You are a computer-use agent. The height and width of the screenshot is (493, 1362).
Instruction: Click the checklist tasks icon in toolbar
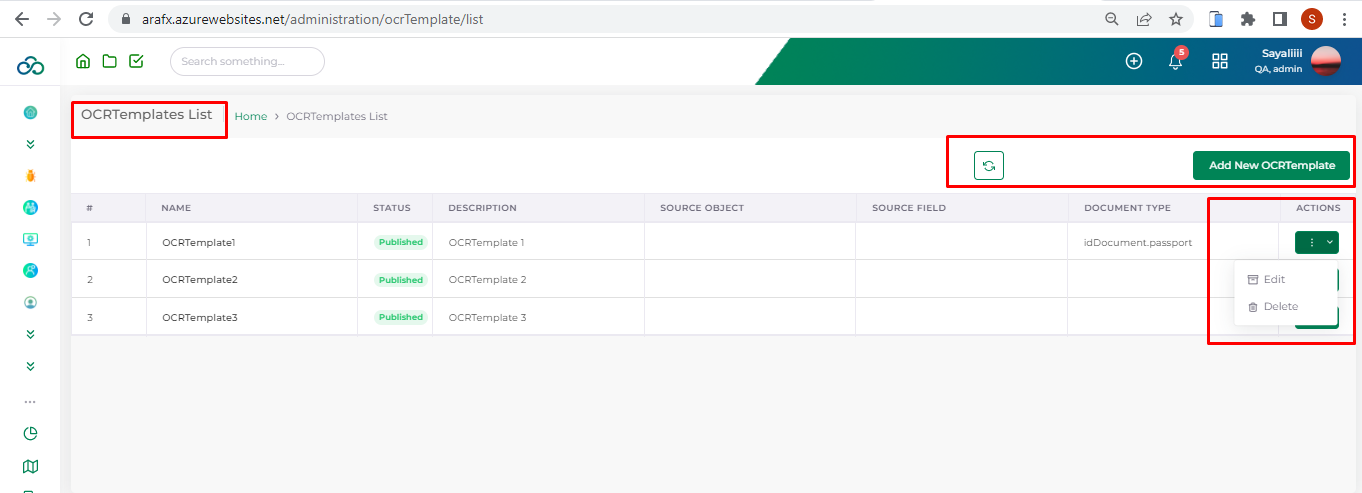pos(136,62)
